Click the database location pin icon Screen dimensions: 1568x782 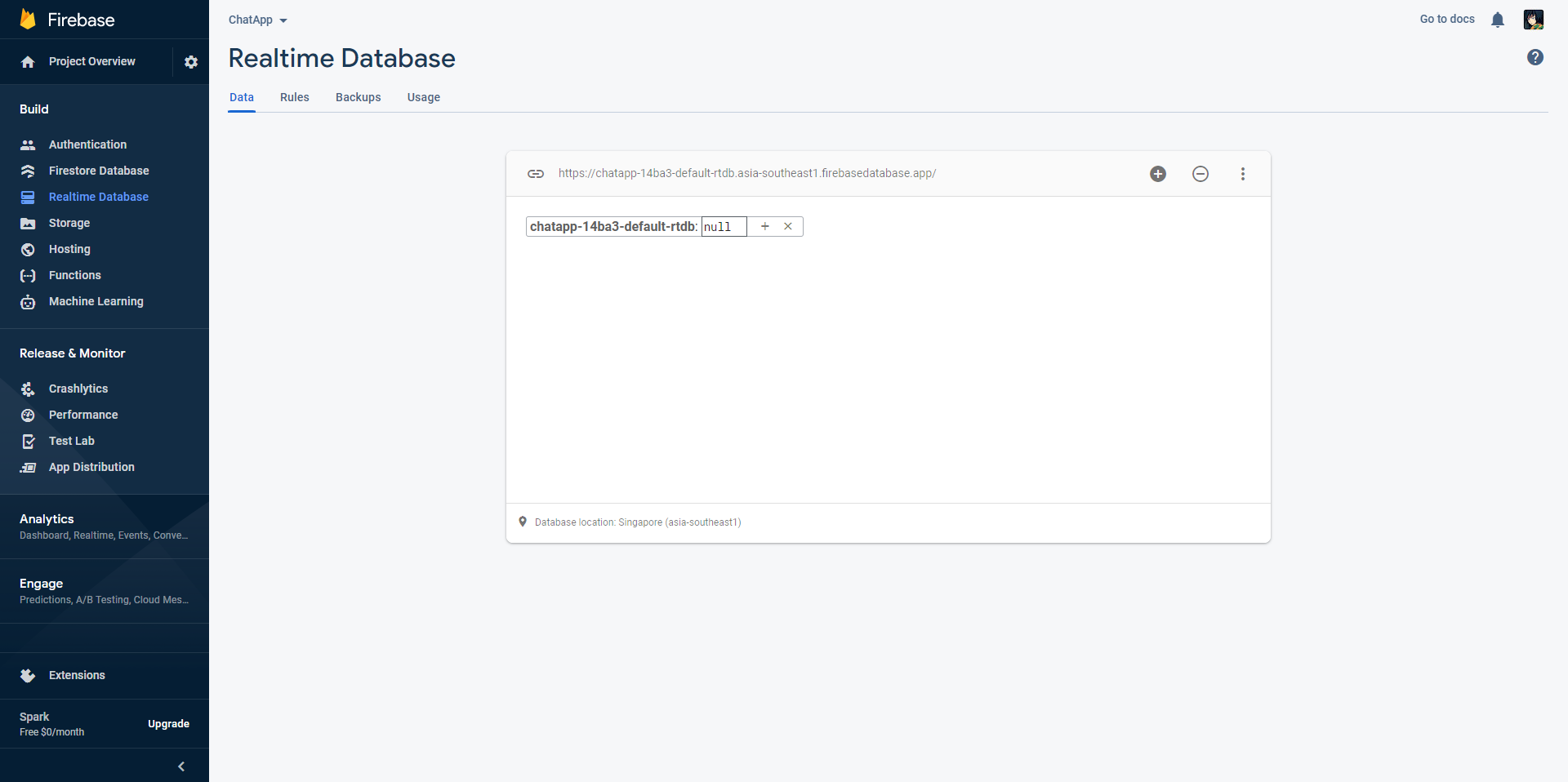523,522
